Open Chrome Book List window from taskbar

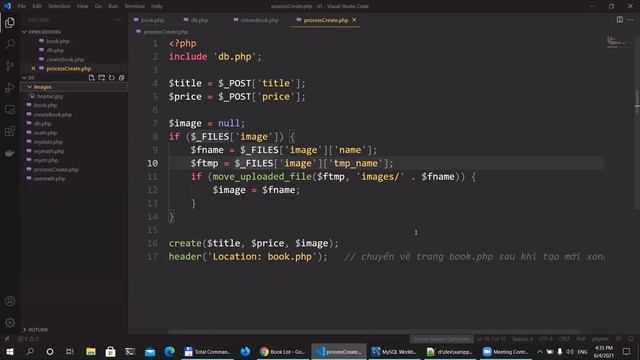point(282,351)
